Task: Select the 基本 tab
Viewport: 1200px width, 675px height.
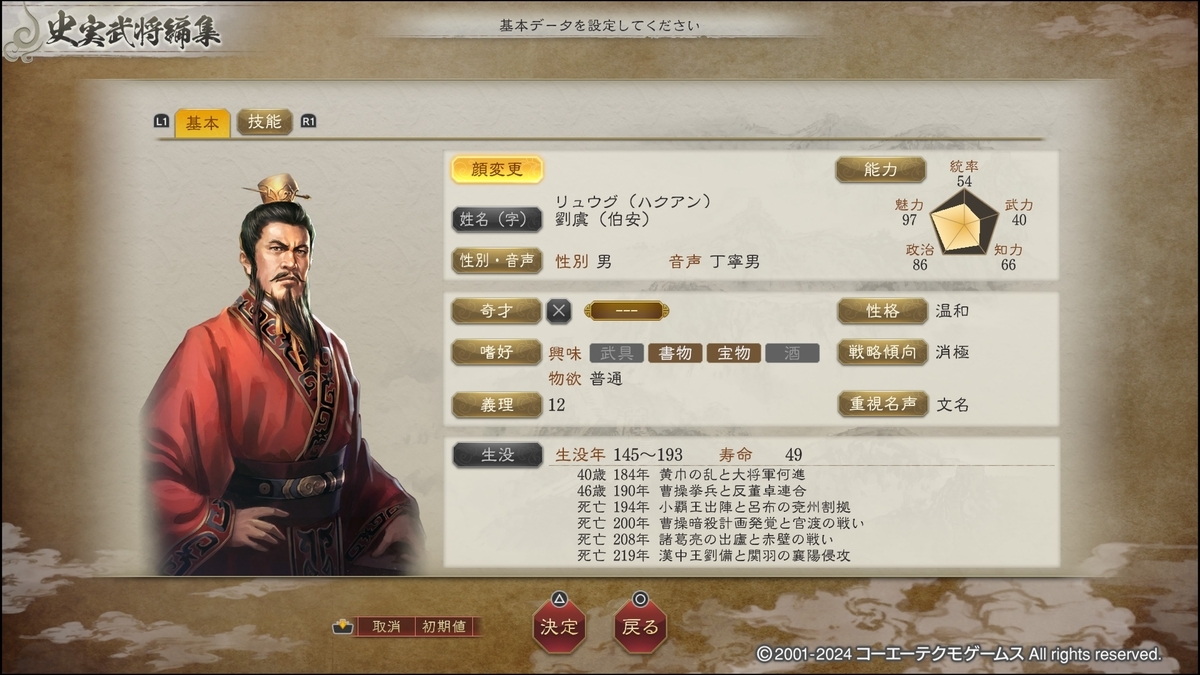Action: click(202, 123)
